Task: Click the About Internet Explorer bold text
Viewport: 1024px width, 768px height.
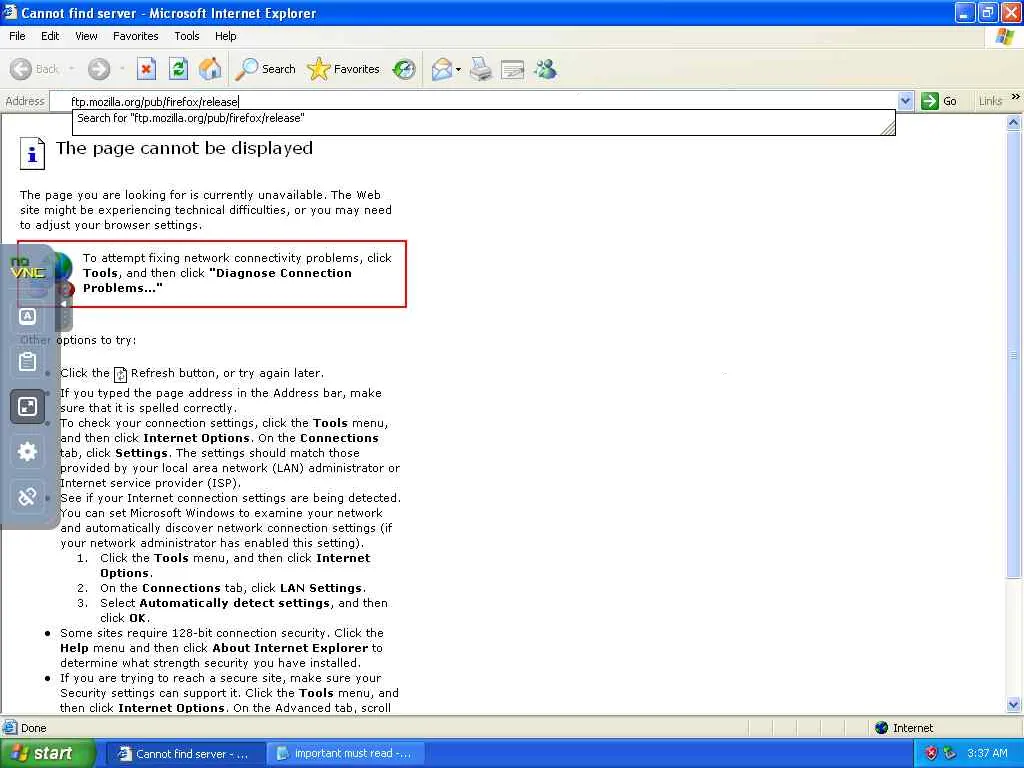Action: [x=290, y=648]
